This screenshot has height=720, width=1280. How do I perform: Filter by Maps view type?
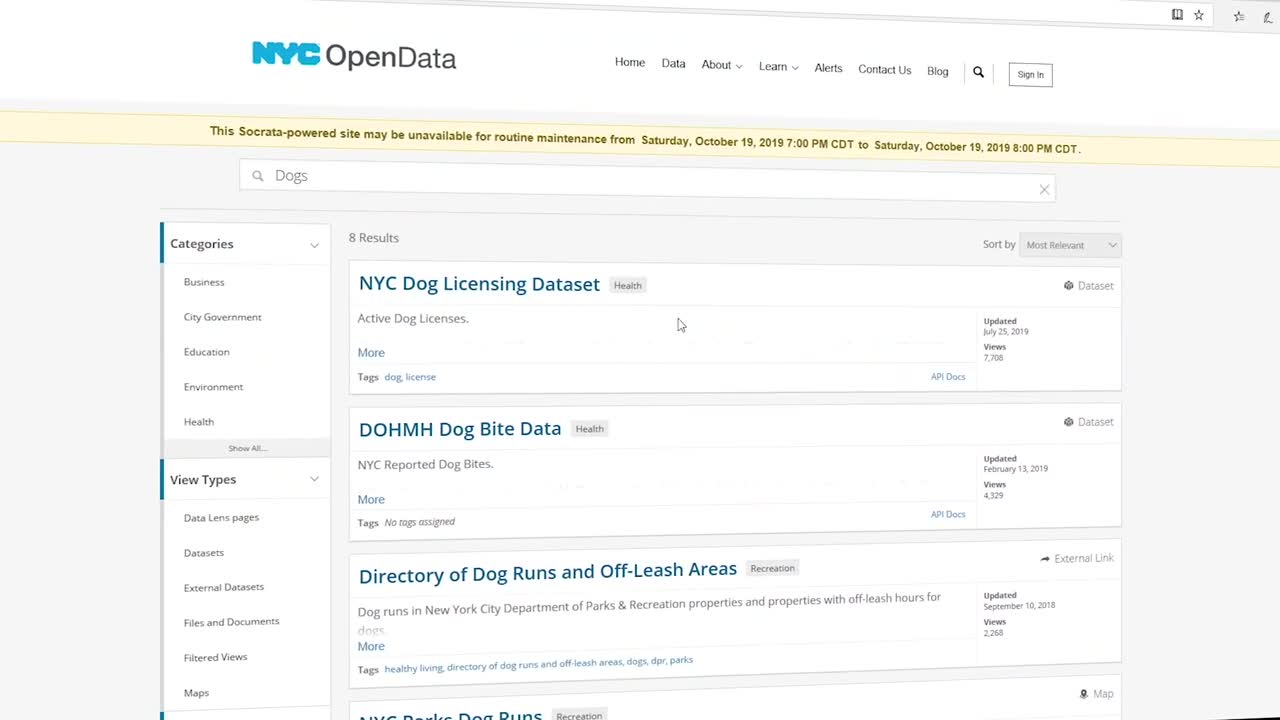click(196, 693)
